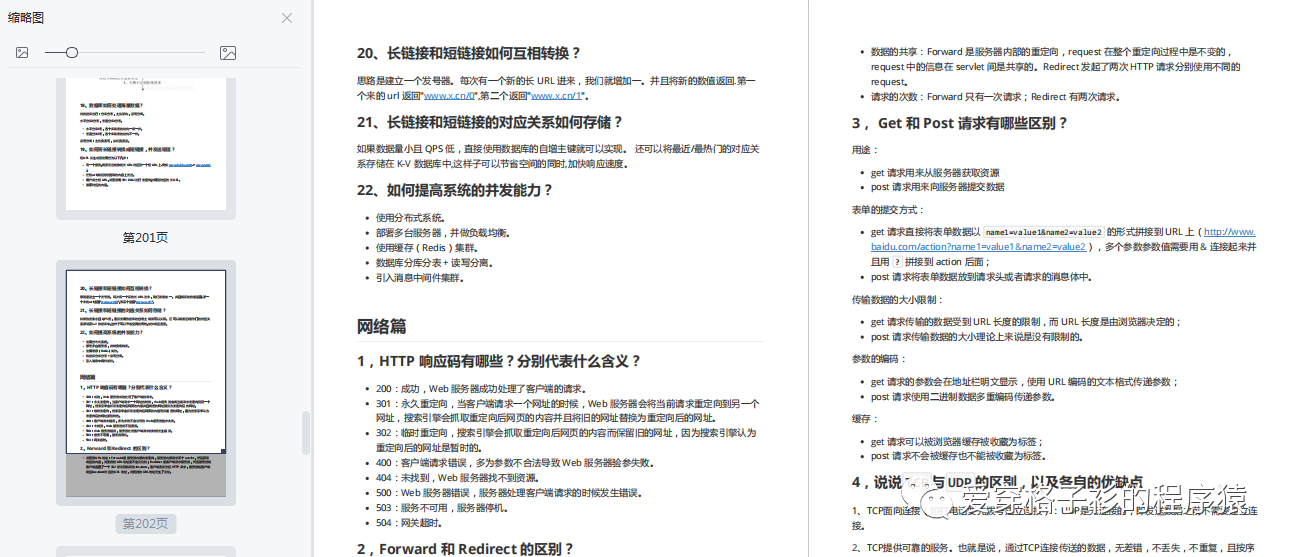Click bullet 使用分布式系统。
The image size is (1290, 557).
coord(411,217)
